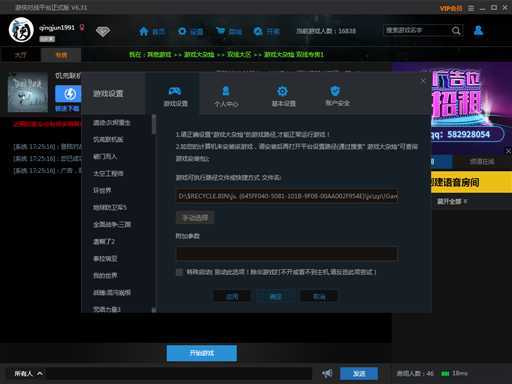This screenshot has height=384, width=512.
Task: Select the orange 房间 room tab
Action: (61, 55)
